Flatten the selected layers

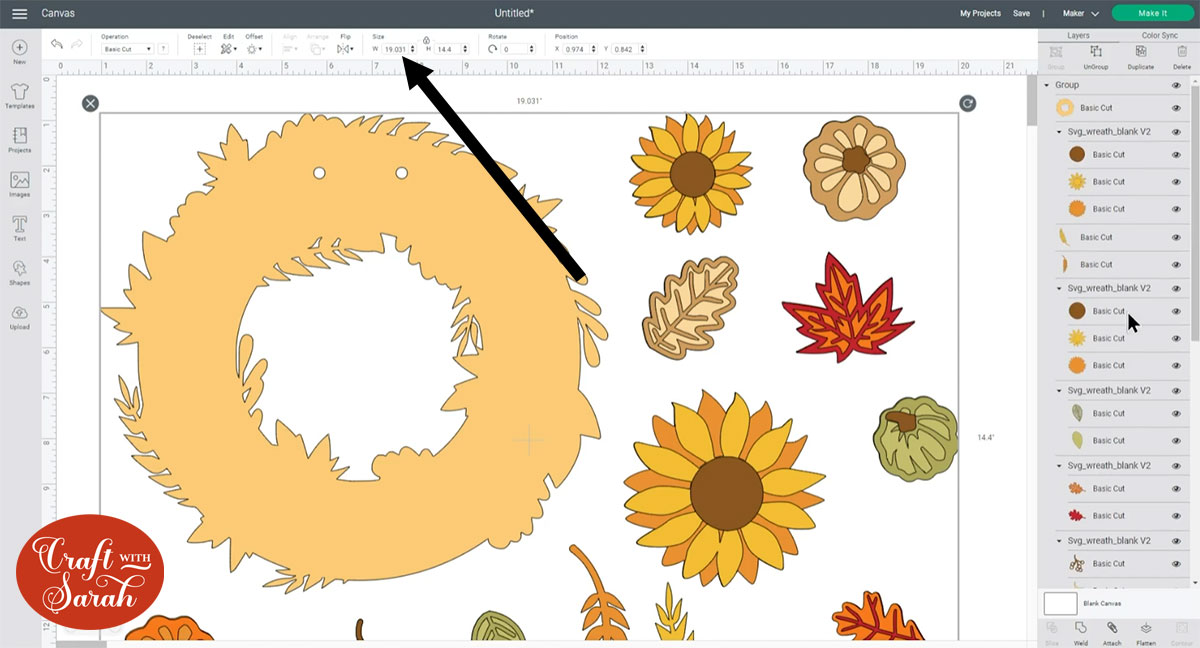click(x=1144, y=631)
